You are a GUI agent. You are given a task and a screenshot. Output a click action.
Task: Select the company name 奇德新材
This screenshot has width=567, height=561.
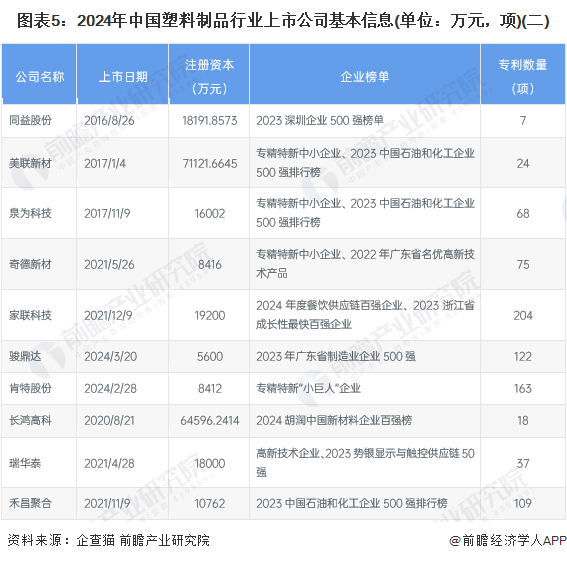(30, 264)
